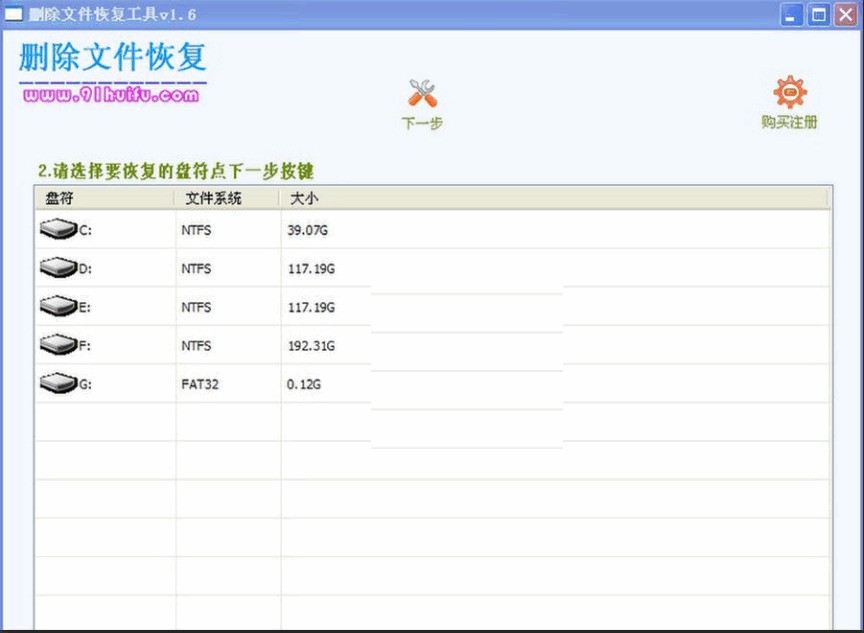Click the 下一步 tools icon

423,93
